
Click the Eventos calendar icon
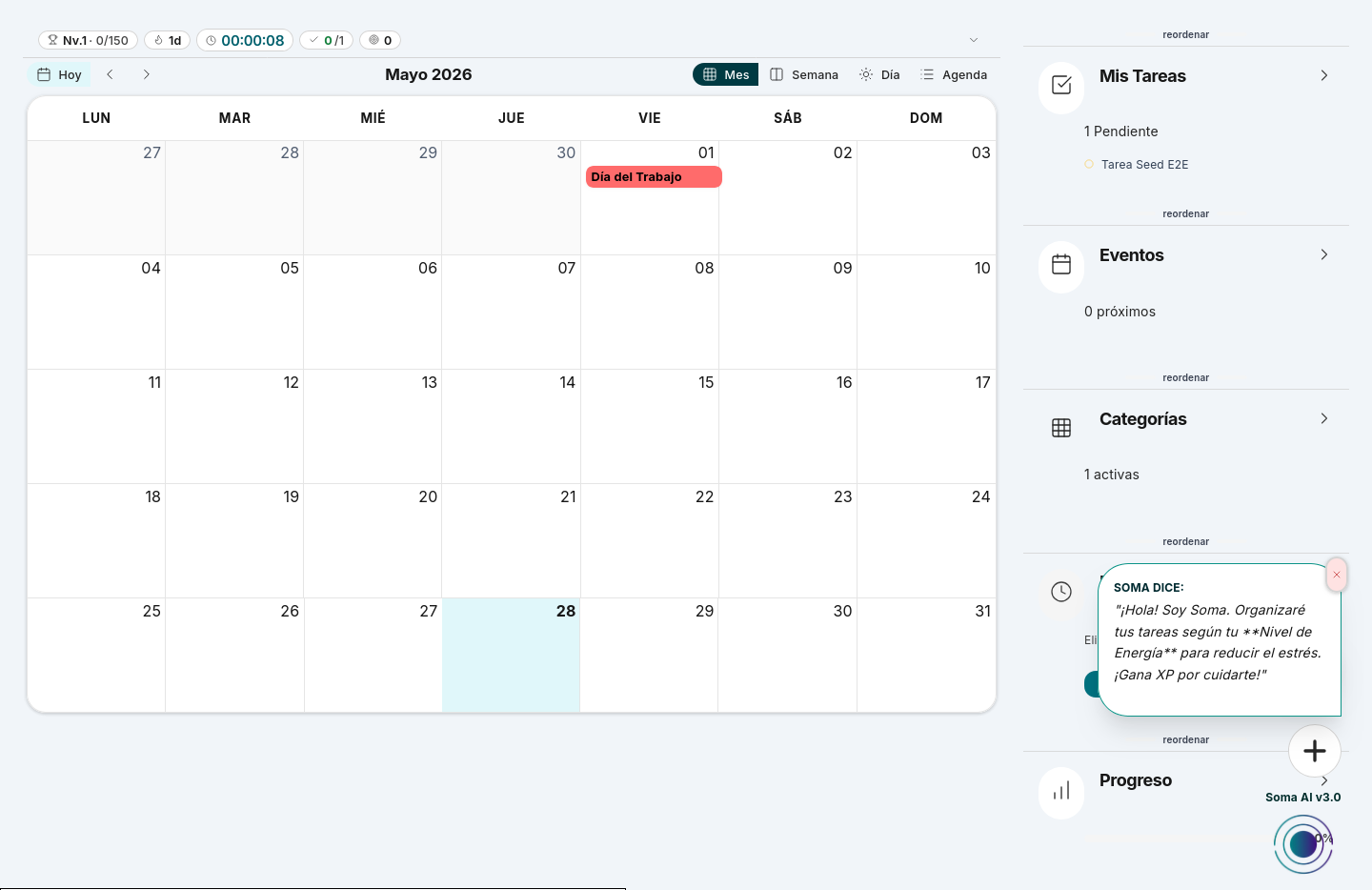click(1061, 265)
